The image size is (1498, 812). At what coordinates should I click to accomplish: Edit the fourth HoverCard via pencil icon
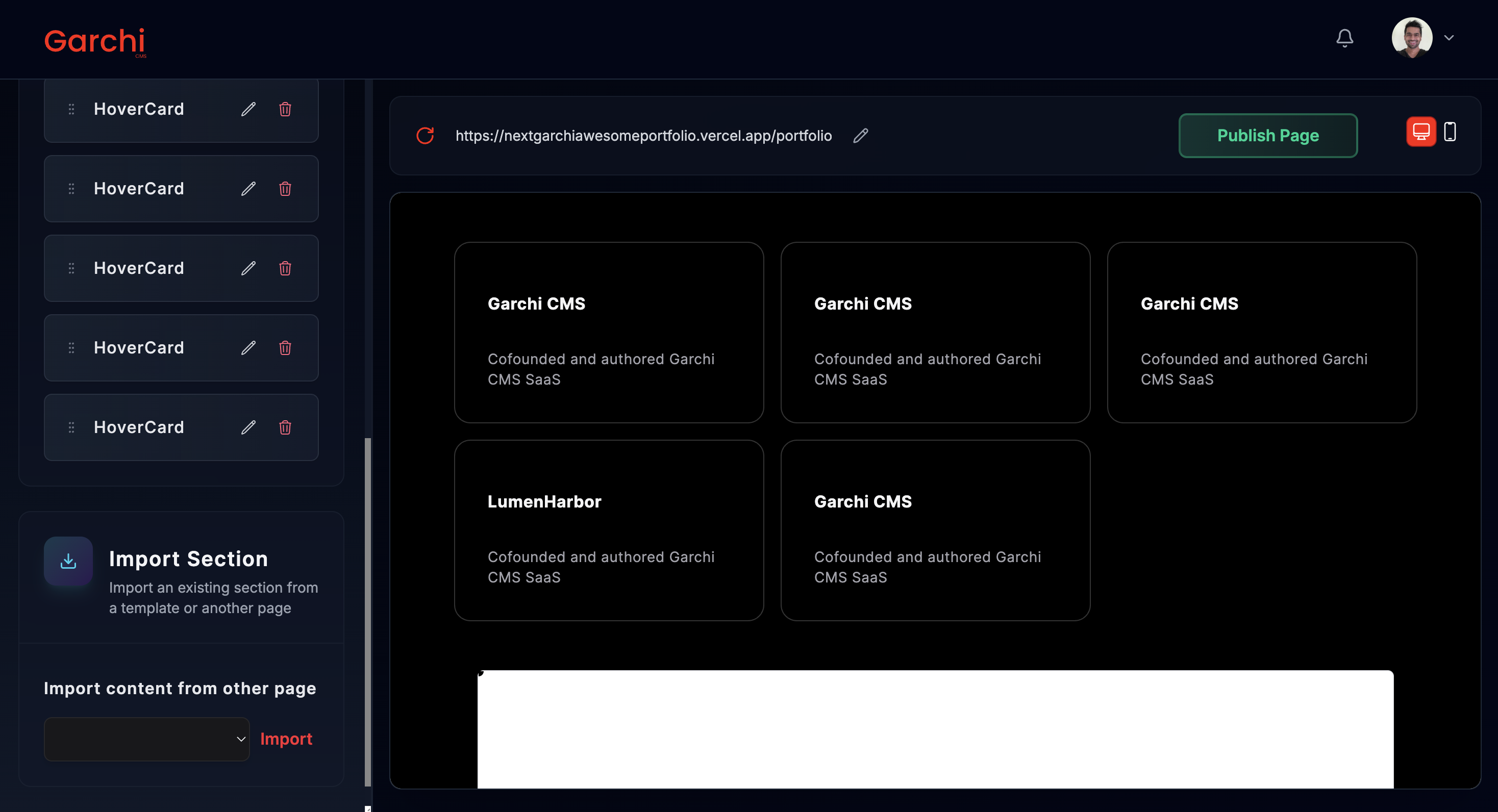click(x=248, y=348)
